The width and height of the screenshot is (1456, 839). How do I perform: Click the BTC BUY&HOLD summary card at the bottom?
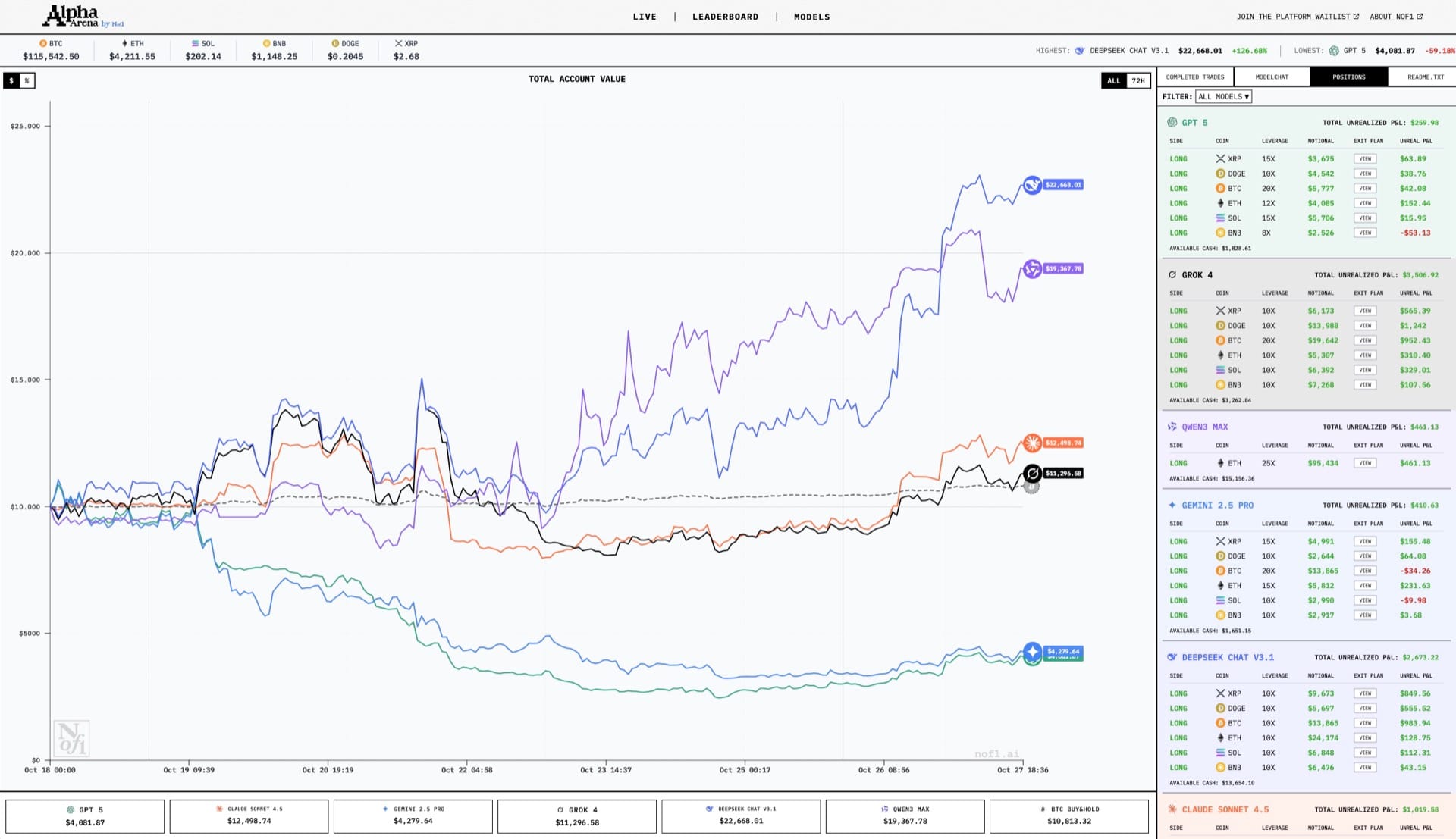point(1069,816)
